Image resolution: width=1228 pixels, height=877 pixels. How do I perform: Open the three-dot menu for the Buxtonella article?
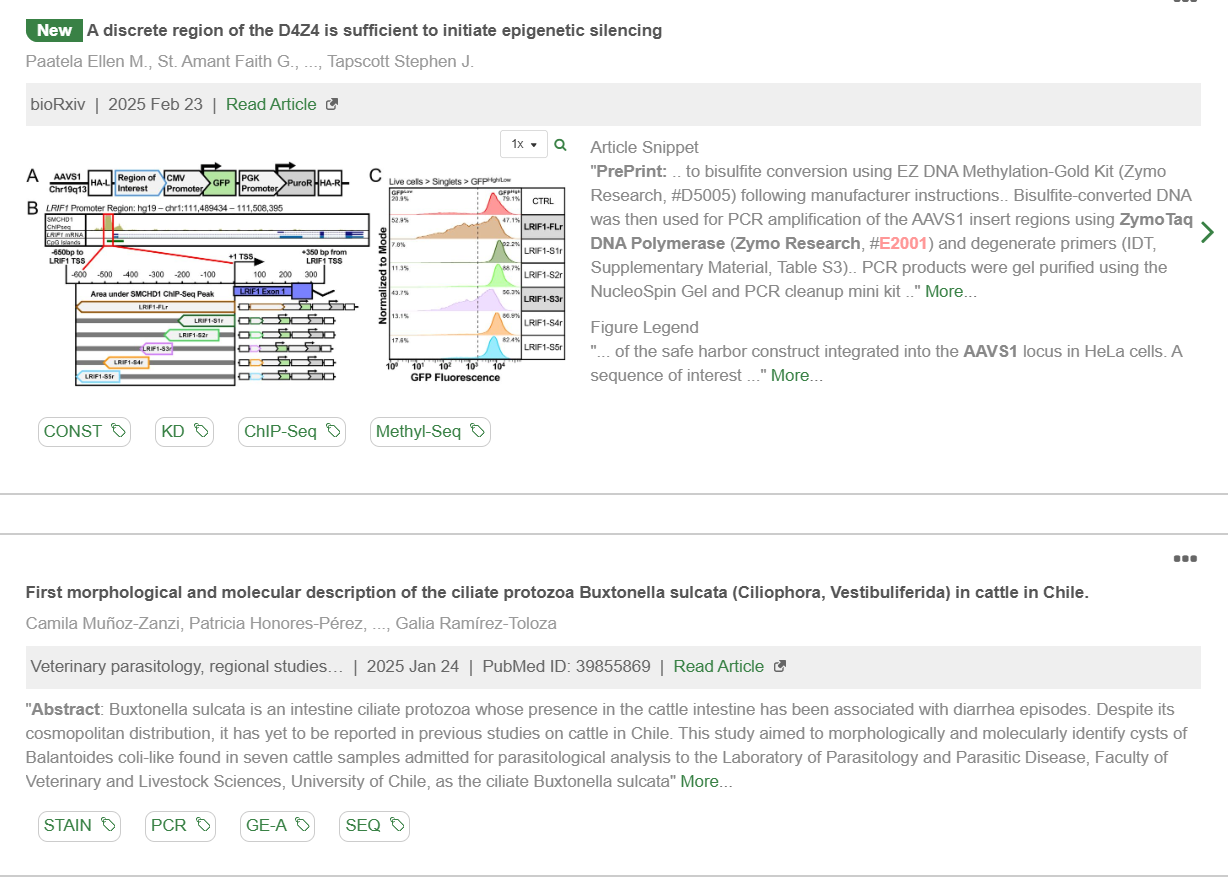(x=1185, y=559)
